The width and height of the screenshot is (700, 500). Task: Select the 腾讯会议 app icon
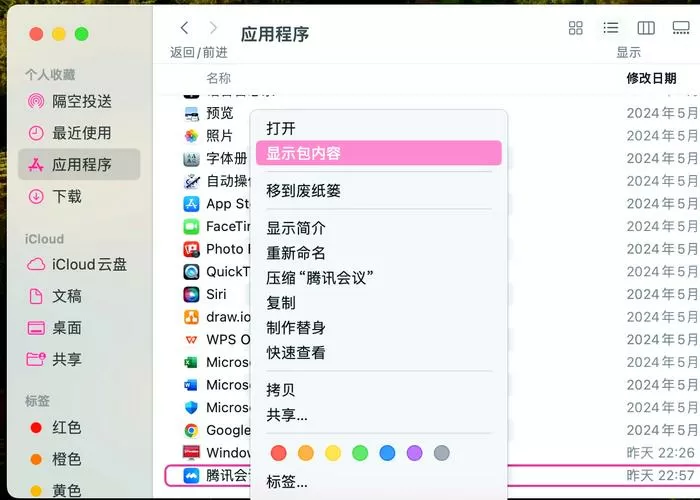click(x=192, y=476)
